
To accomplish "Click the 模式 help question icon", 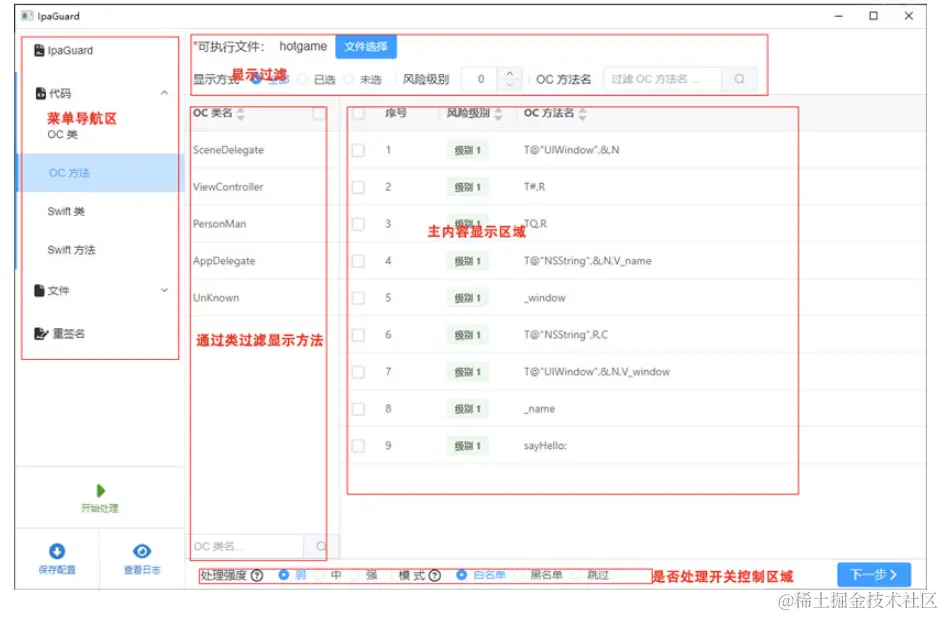I will coord(435,575).
